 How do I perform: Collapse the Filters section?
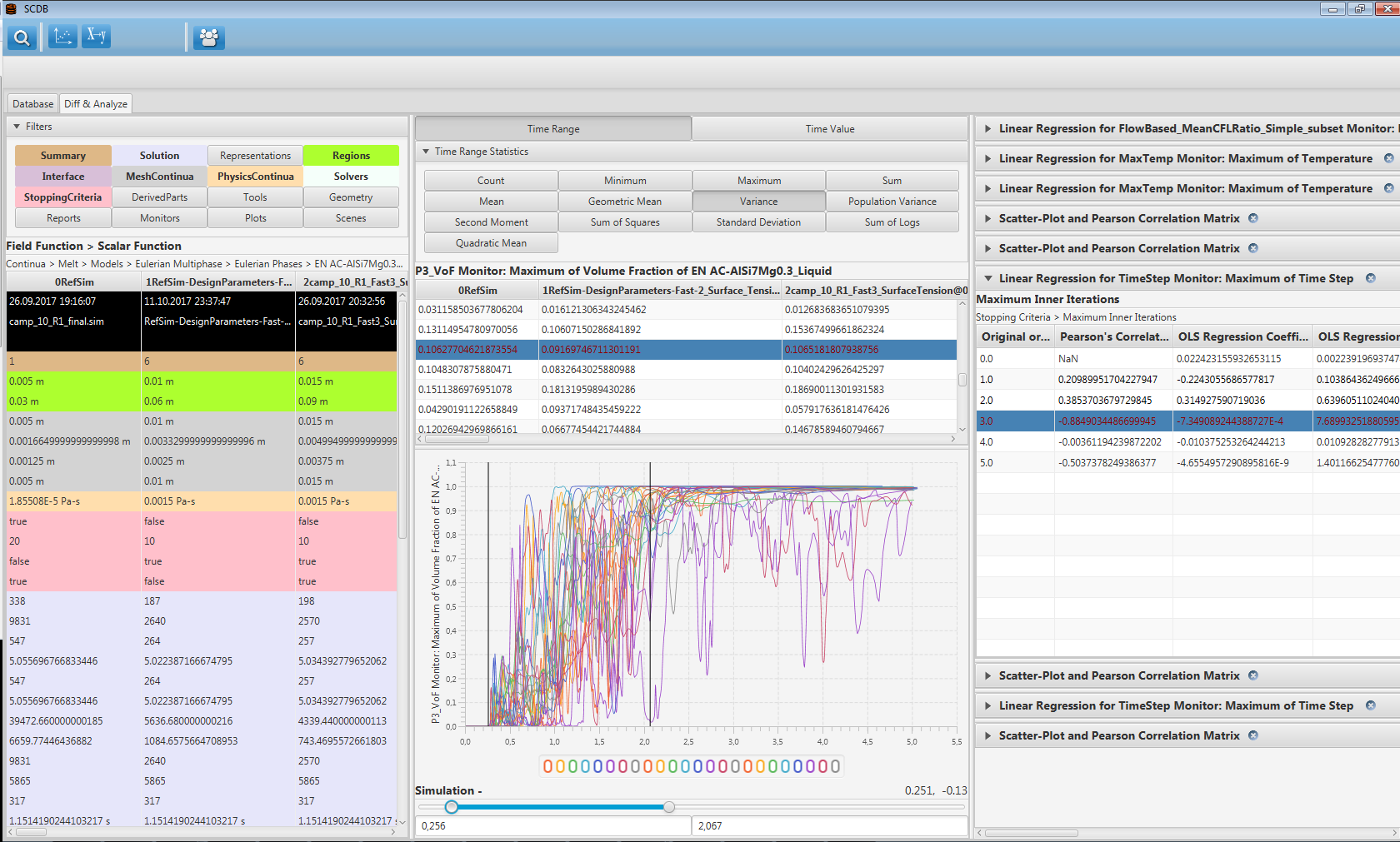(x=16, y=127)
